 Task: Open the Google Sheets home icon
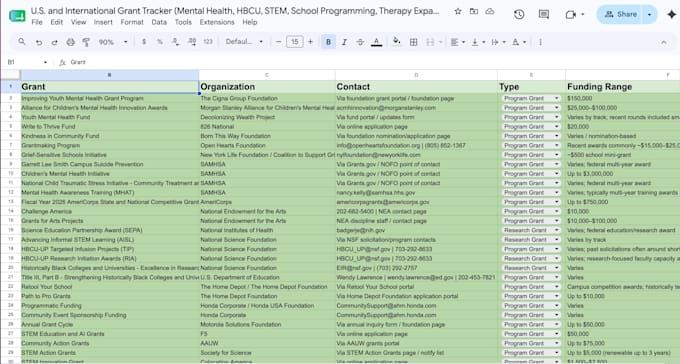[17, 16]
